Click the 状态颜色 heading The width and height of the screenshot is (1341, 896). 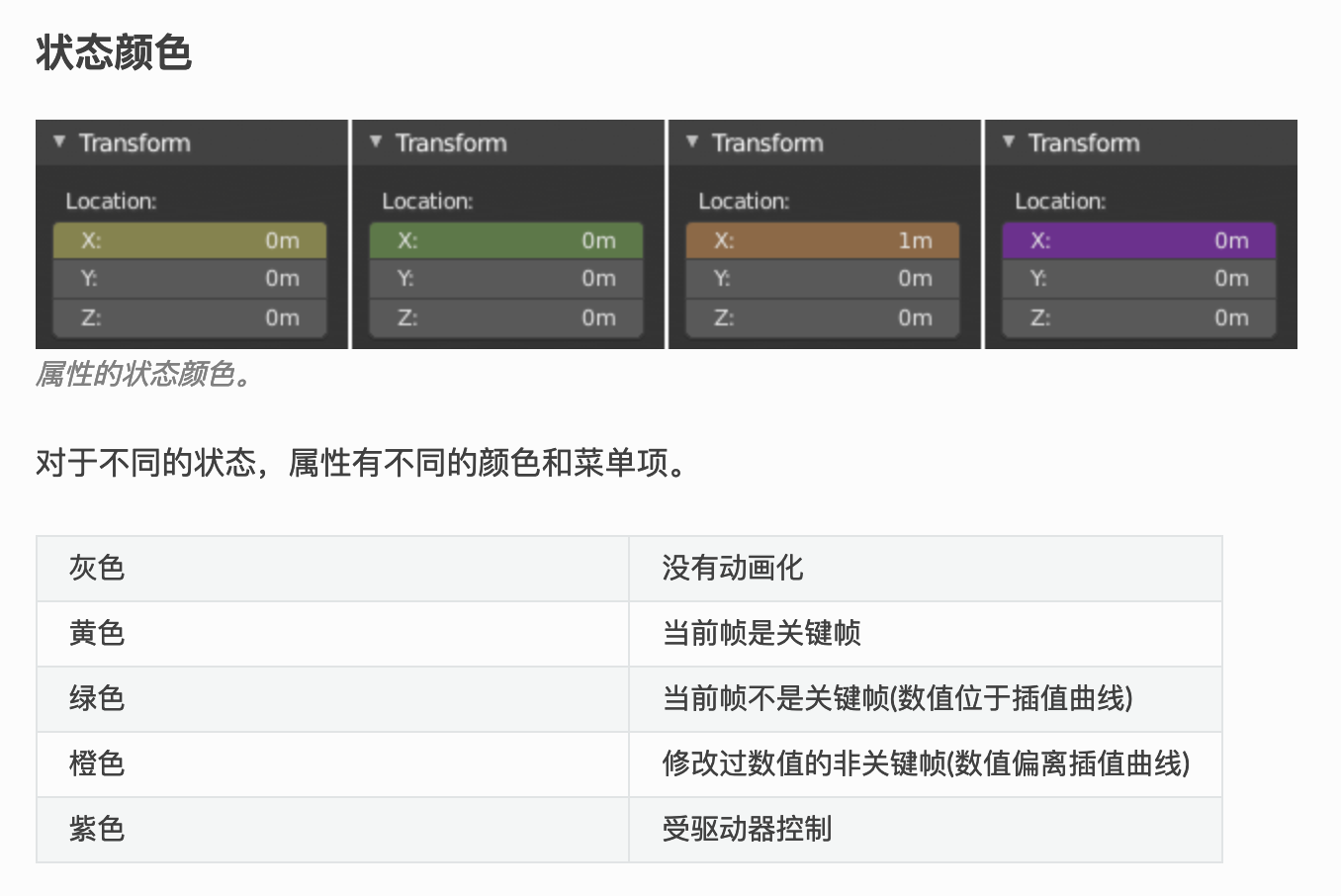click(x=114, y=52)
